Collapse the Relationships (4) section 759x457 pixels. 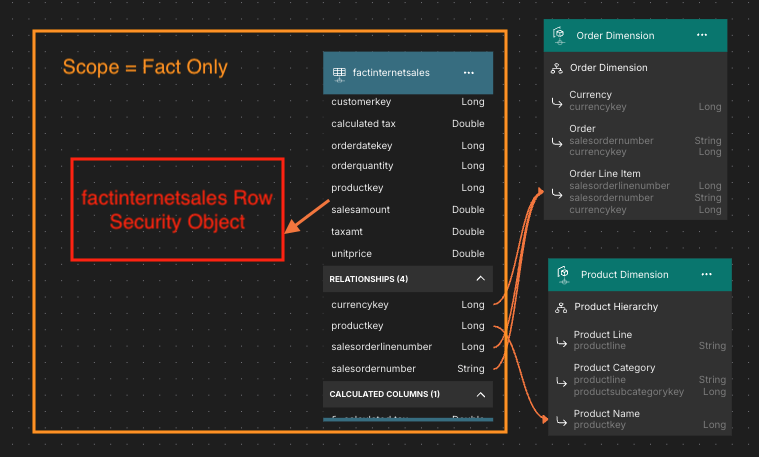[x=480, y=278]
